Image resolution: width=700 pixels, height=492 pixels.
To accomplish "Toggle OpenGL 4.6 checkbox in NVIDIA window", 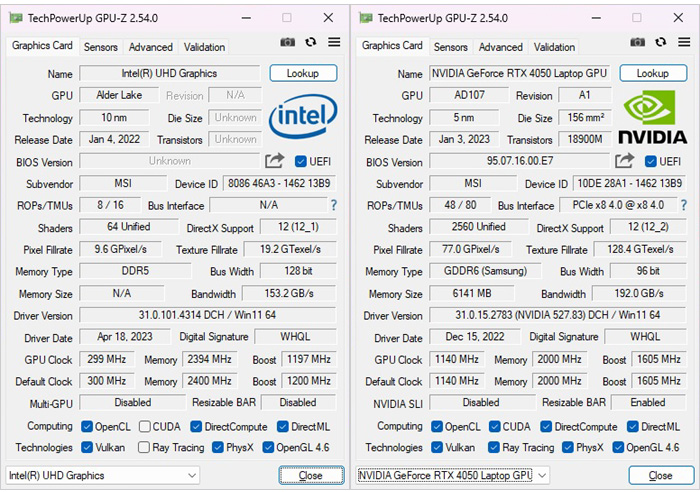I will point(618,447).
